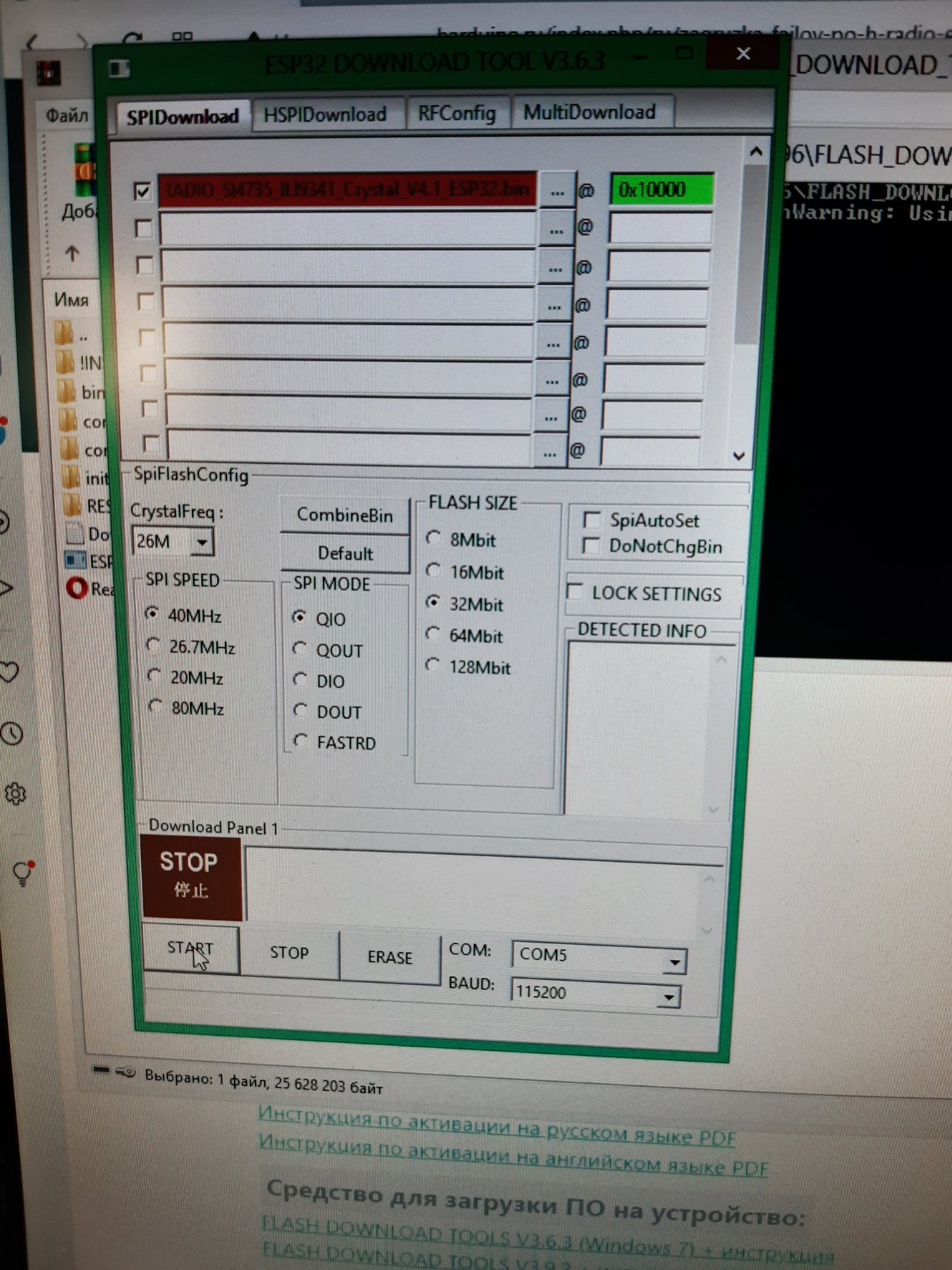Click the ESP32 Download Tool title bar icon
Screen dimensions: 952x1270
[120, 68]
